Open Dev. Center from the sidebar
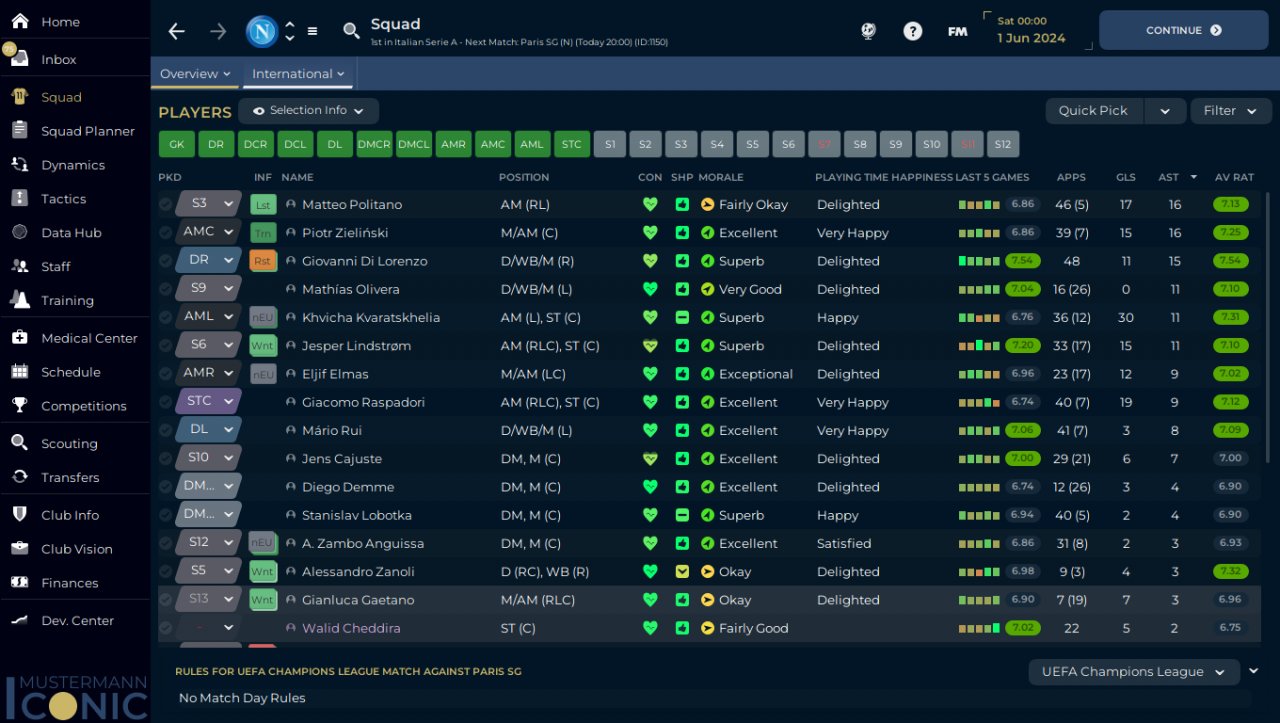The image size is (1280, 723). 75,620
